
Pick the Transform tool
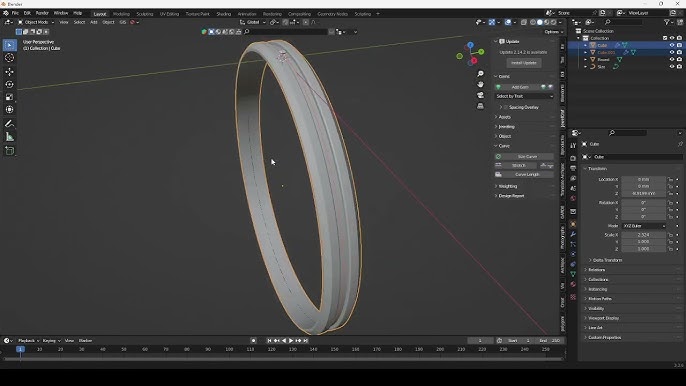10,110
